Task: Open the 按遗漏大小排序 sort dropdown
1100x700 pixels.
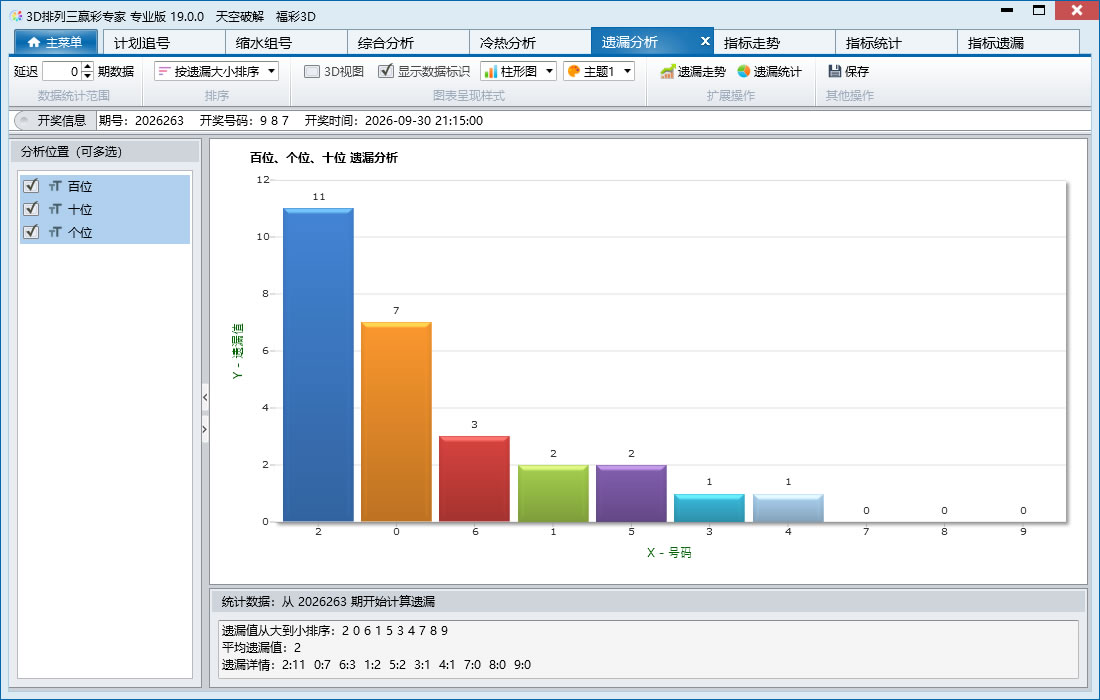Action: 216,72
